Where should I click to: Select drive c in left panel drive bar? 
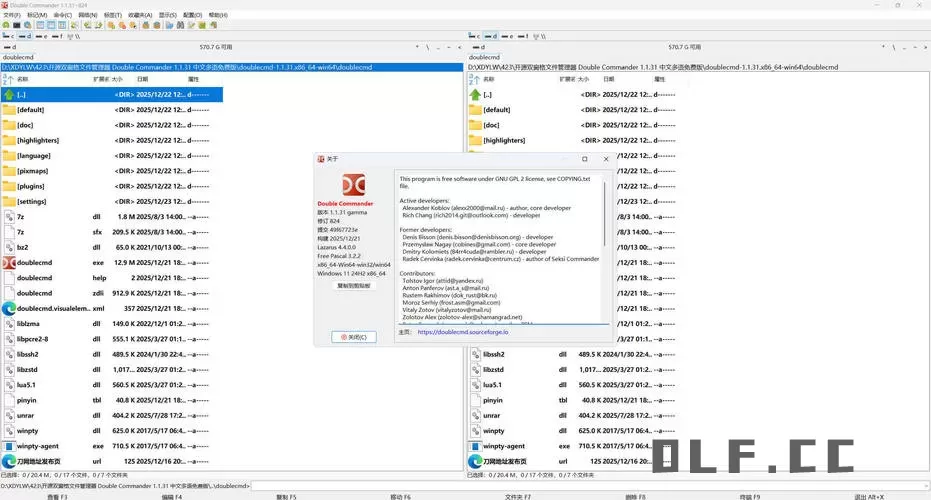(x=8, y=36)
